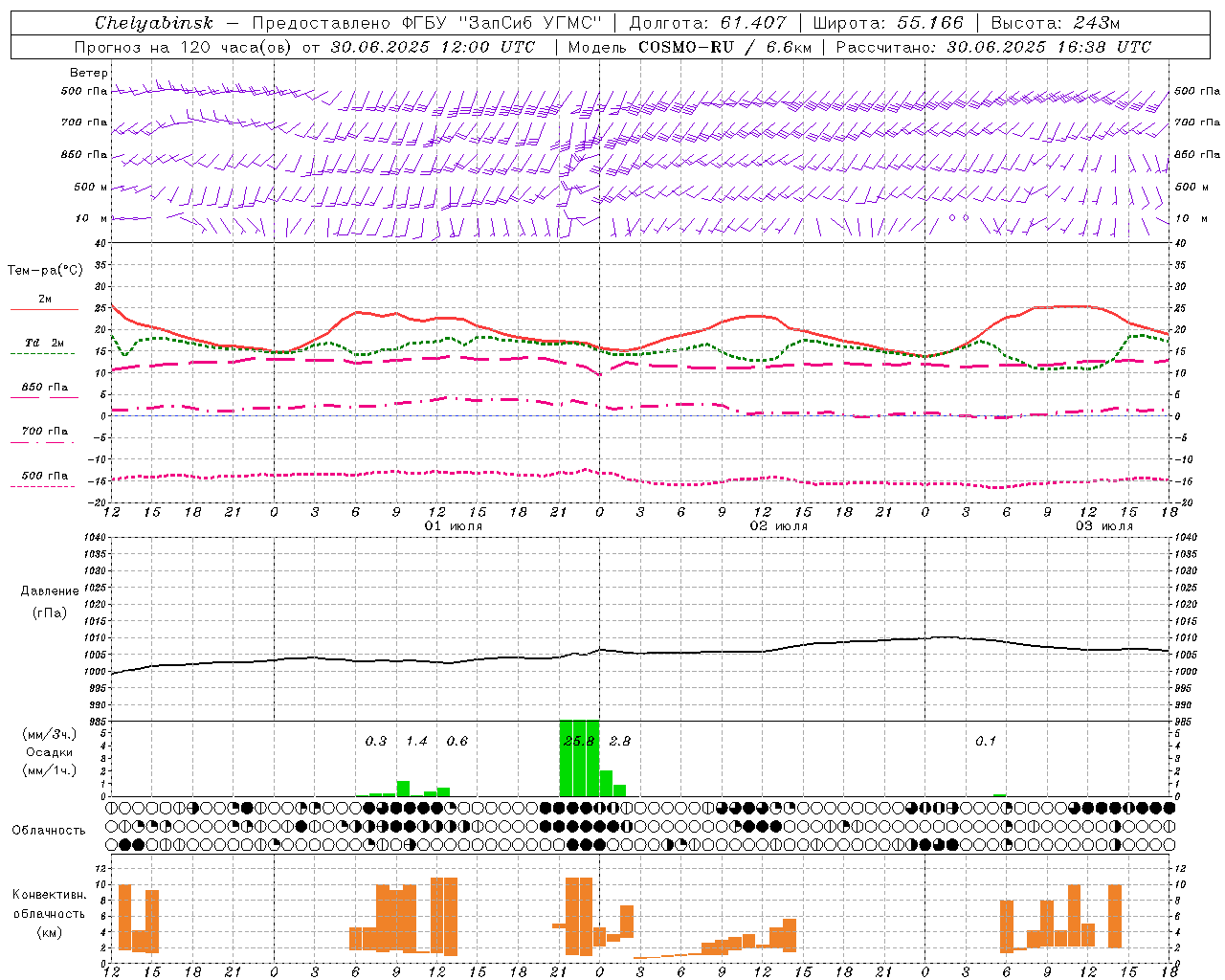
Task: Click the '0.1' precipitation value
Action: [986, 742]
